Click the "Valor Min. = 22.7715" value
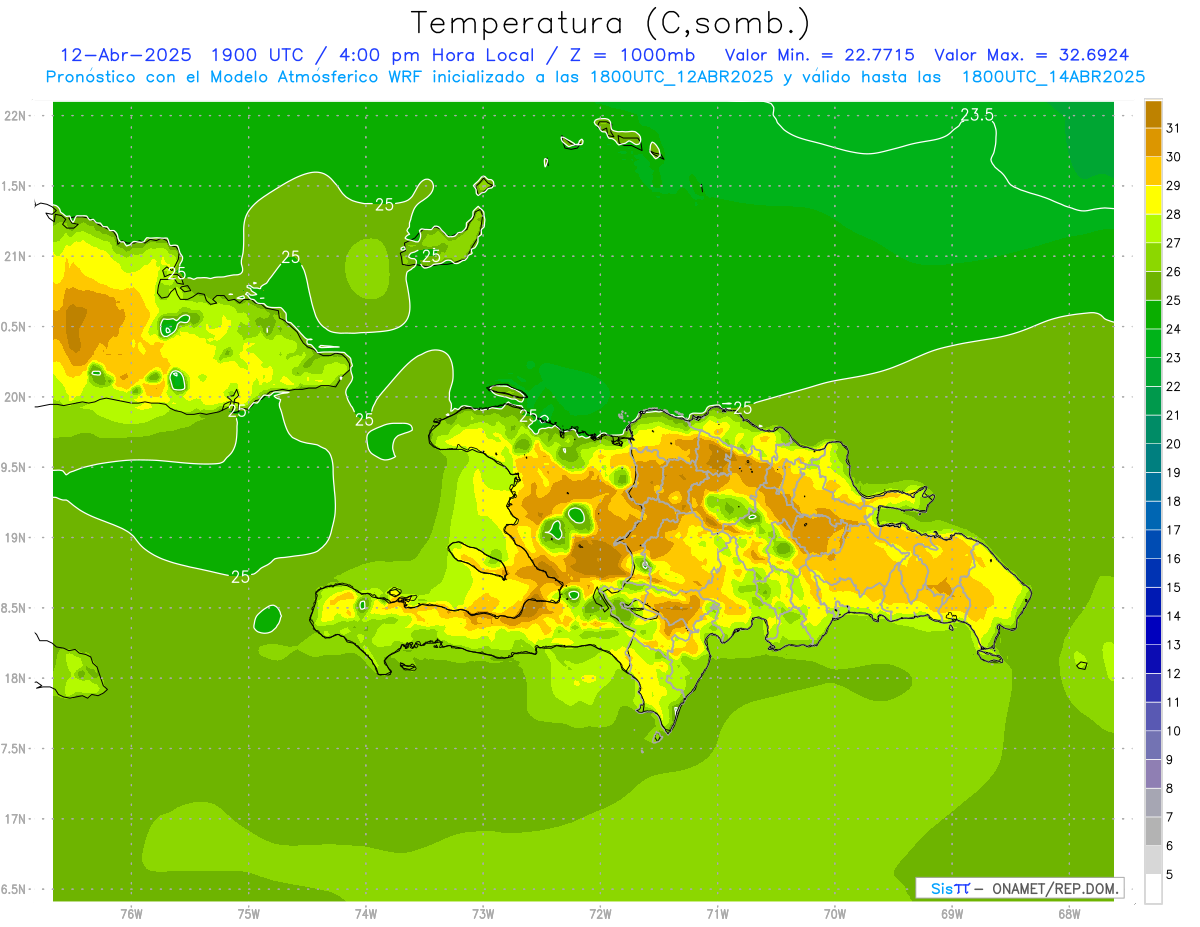Viewport: 1200px width, 927px height. [820, 55]
